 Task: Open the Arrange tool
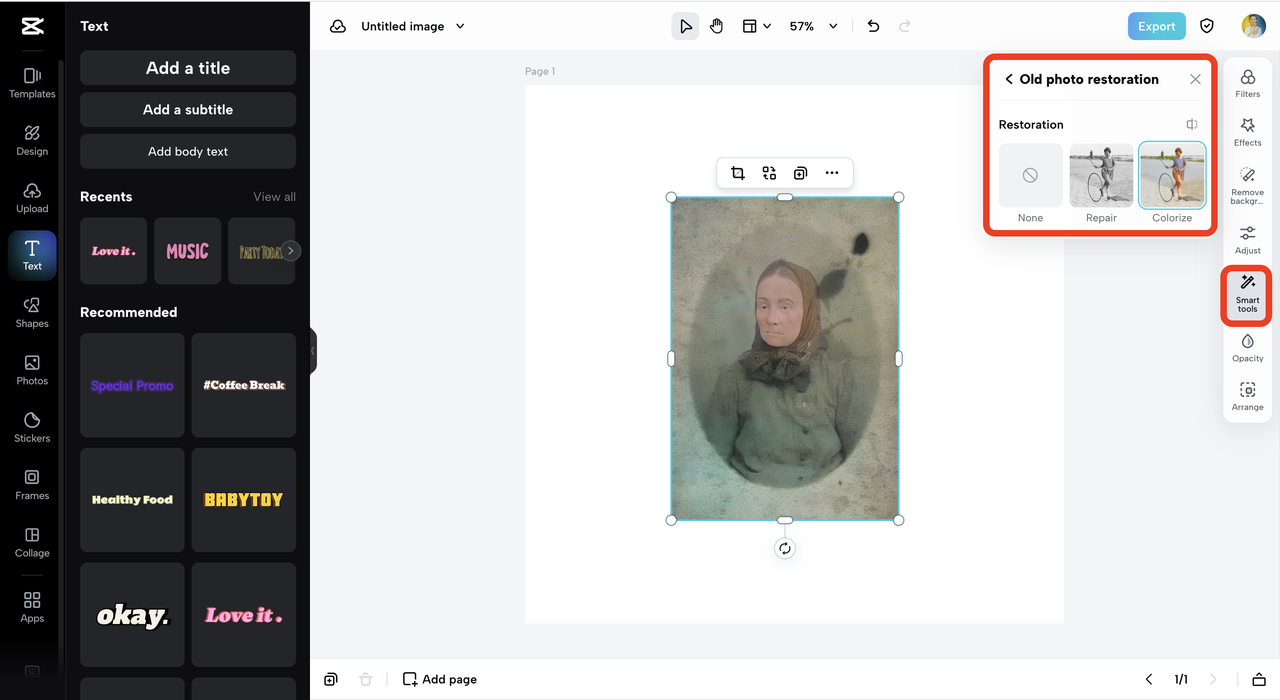coord(1248,397)
